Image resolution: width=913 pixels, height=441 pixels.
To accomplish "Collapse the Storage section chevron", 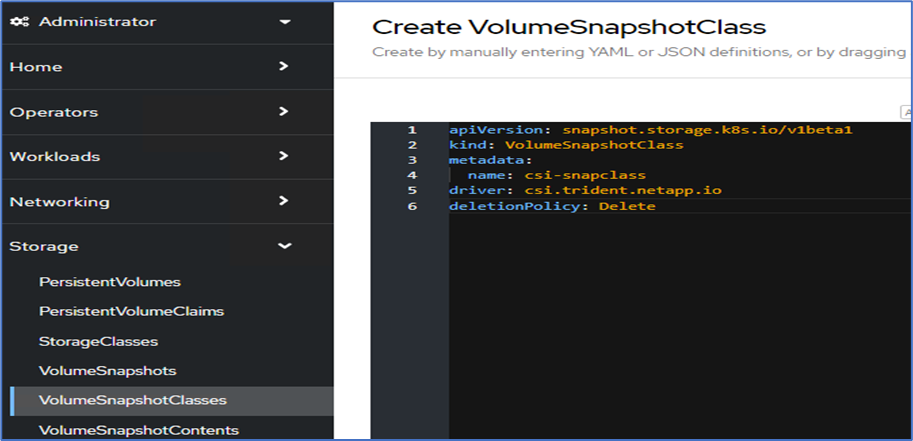I will [x=284, y=246].
